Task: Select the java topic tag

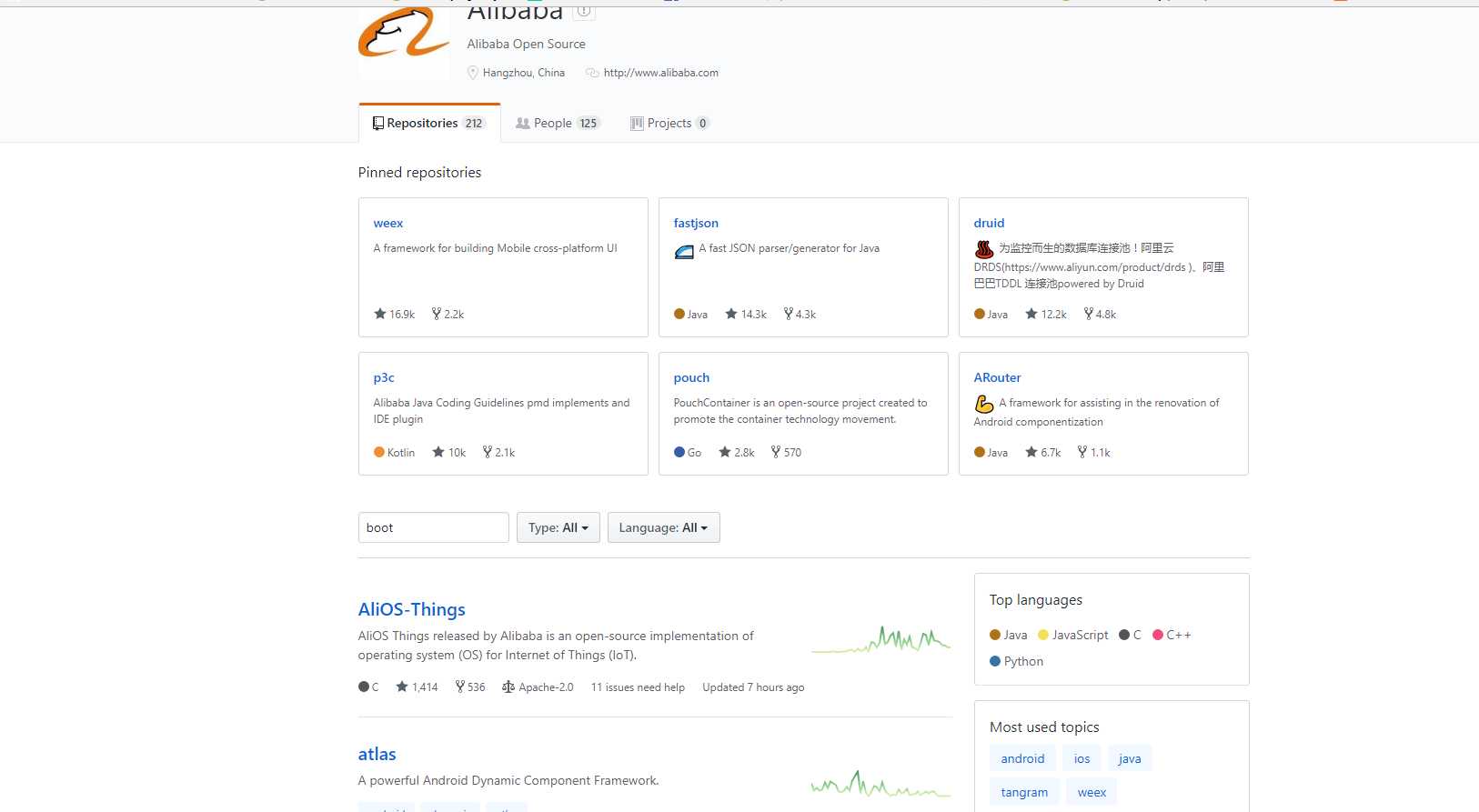Action: pyautogui.click(x=1130, y=758)
